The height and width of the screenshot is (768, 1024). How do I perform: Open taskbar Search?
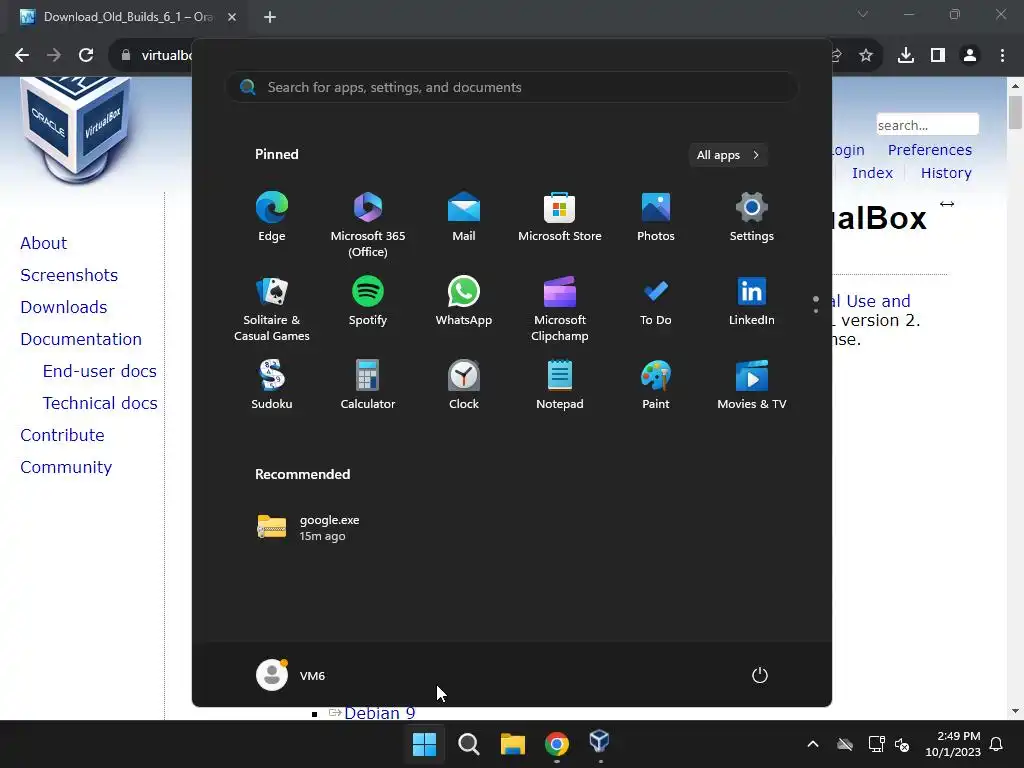(x=469, y=744)
